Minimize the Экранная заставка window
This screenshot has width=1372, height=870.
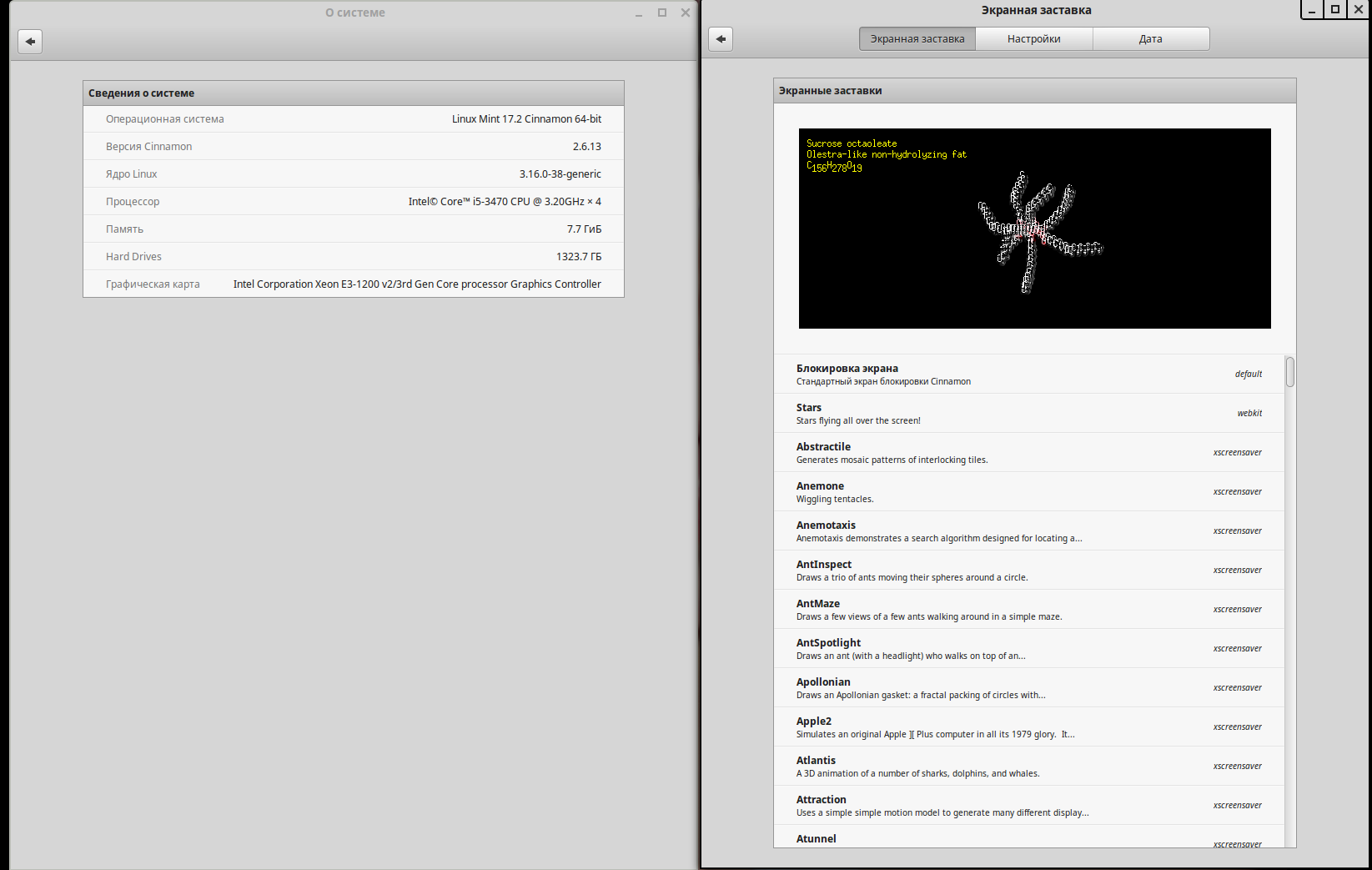(1312, 10)
